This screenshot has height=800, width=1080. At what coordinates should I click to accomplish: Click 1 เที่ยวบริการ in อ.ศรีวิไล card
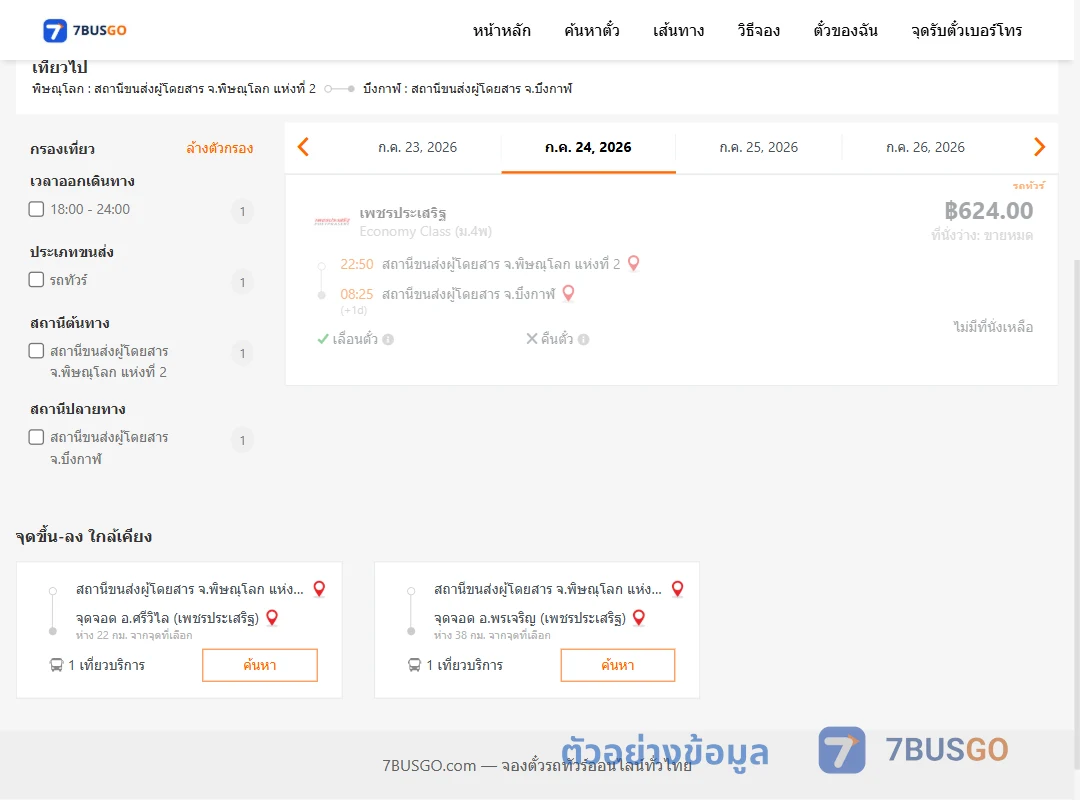click(107, 665)
